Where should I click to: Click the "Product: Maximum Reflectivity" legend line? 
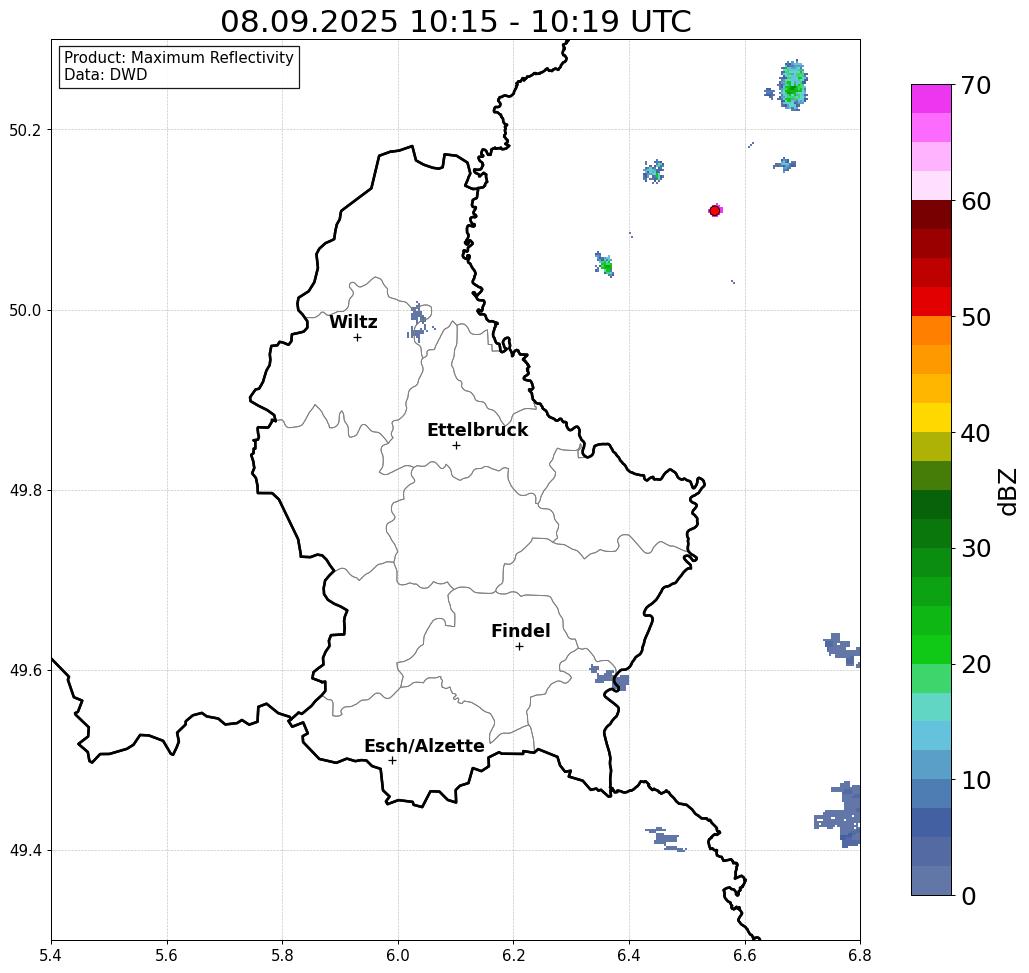[x=178, y=58]
